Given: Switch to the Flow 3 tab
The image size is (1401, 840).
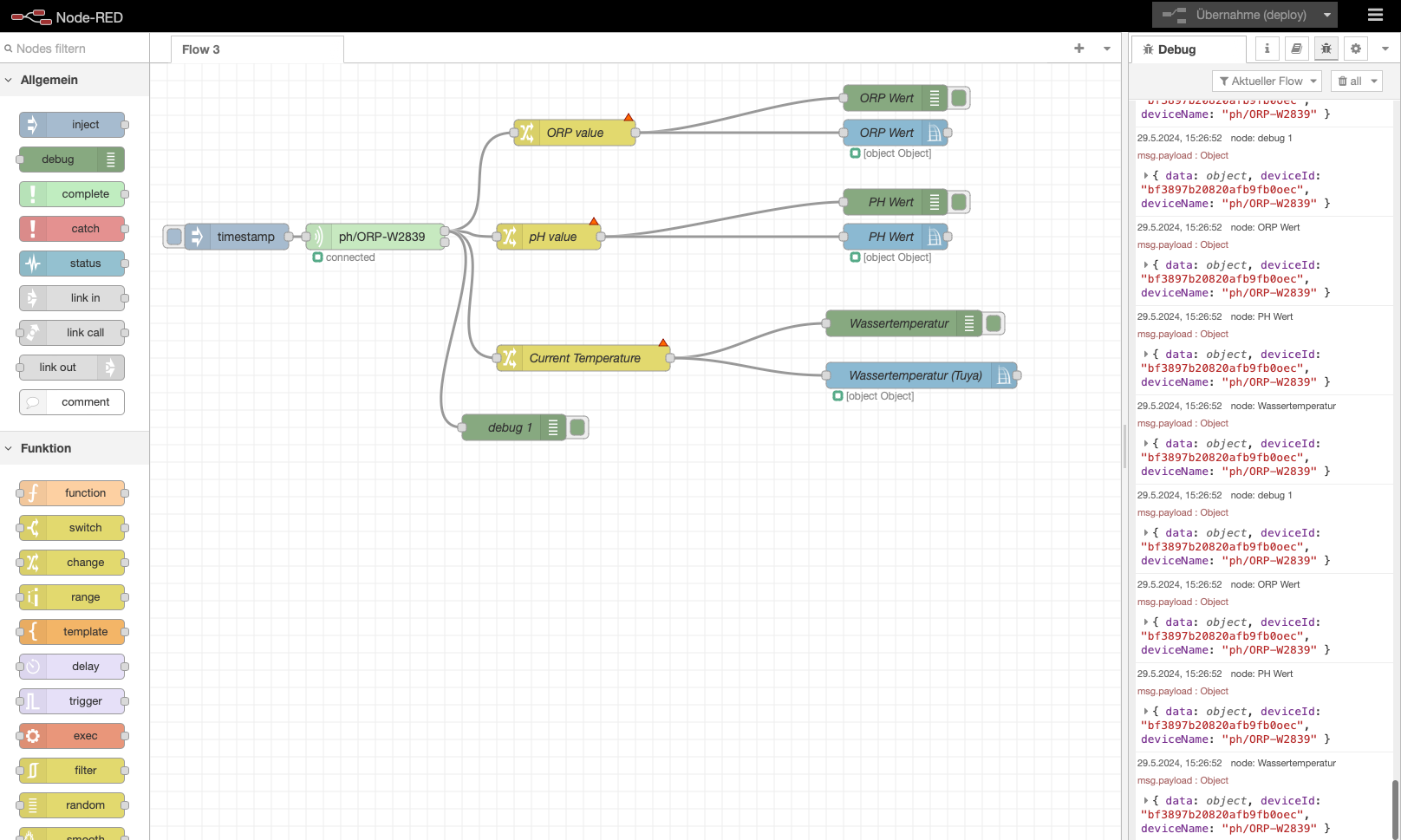Looking at the screenshot, I should [x=257, y=49].
